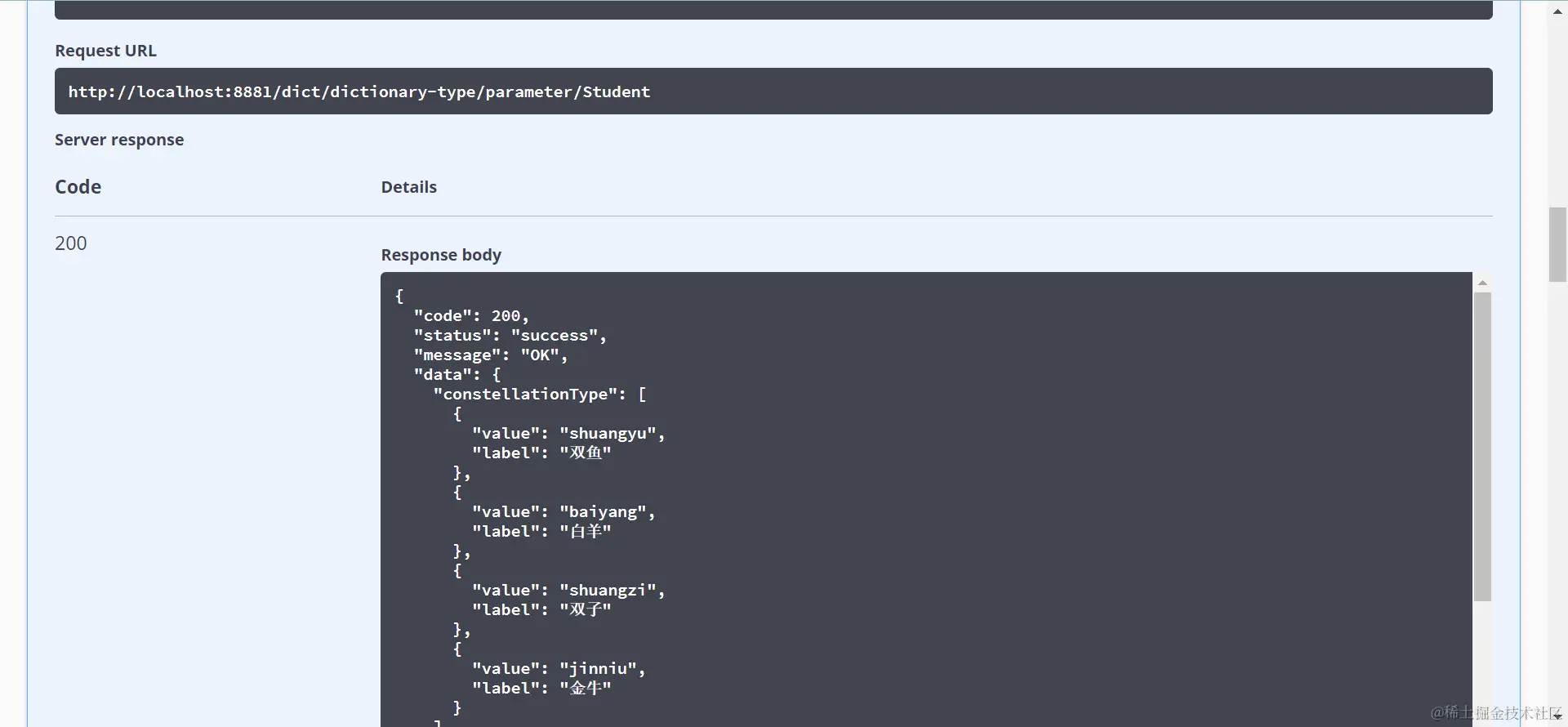Click the "message": "OK" line
The width and height of the screenshot is (1568, 727).
tap(490, 355)
